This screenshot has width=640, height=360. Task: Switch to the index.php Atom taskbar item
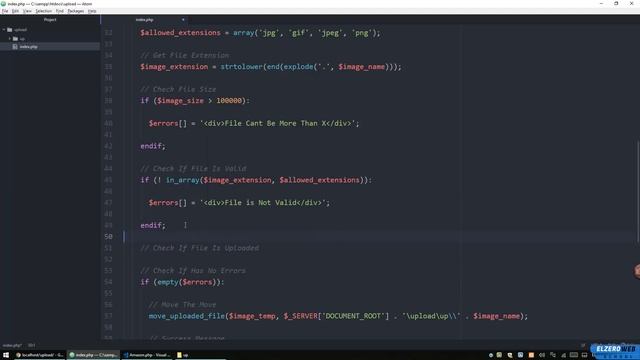click(93, 355)
